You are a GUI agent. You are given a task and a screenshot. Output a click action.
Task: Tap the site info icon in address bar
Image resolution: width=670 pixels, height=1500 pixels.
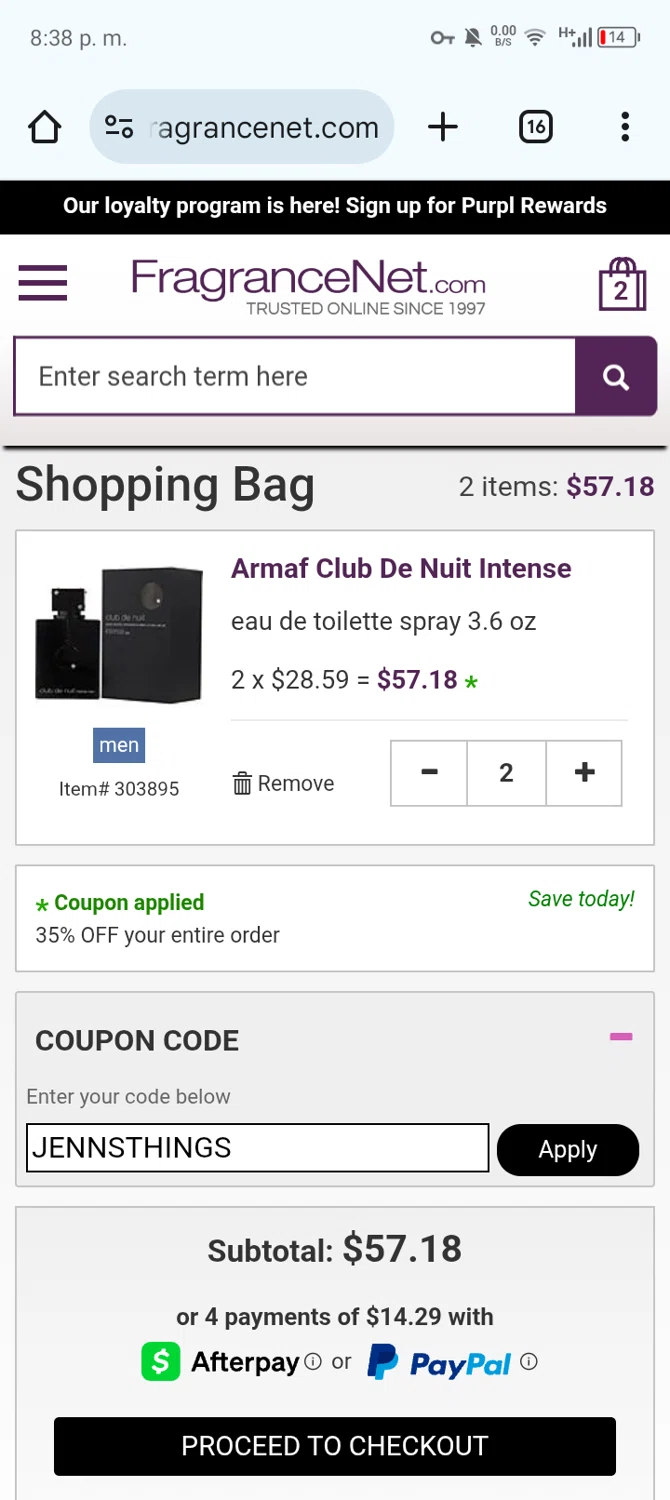pyautogui.click(x=119, y=128)
